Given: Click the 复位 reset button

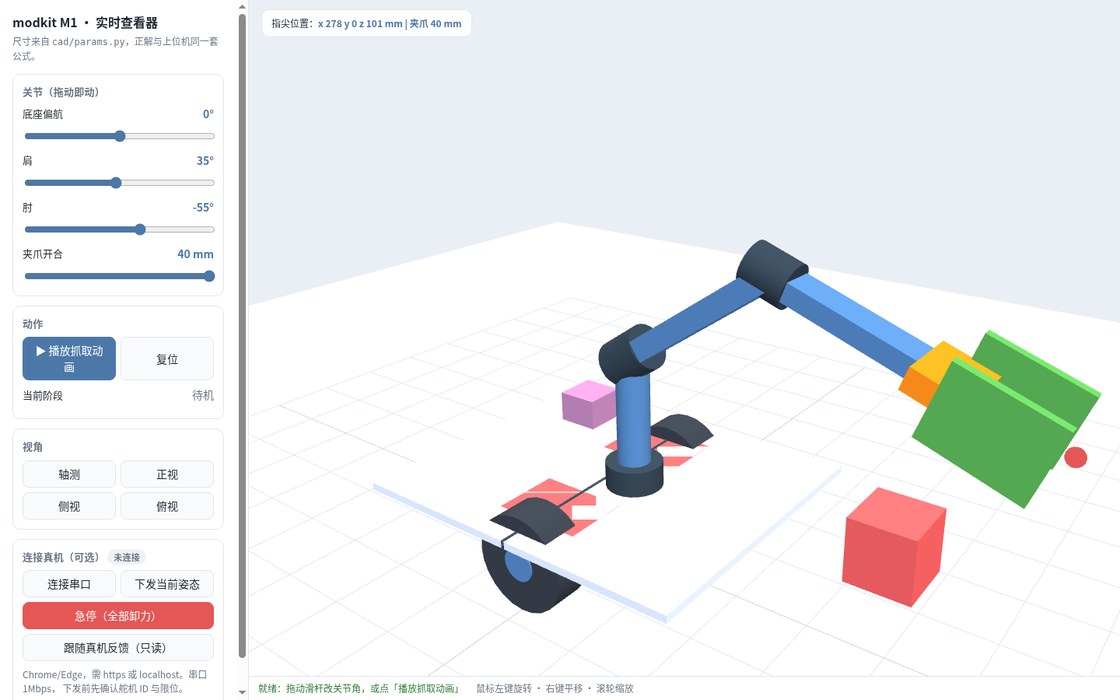Looking at the screenshot, I should pos(167,359).
